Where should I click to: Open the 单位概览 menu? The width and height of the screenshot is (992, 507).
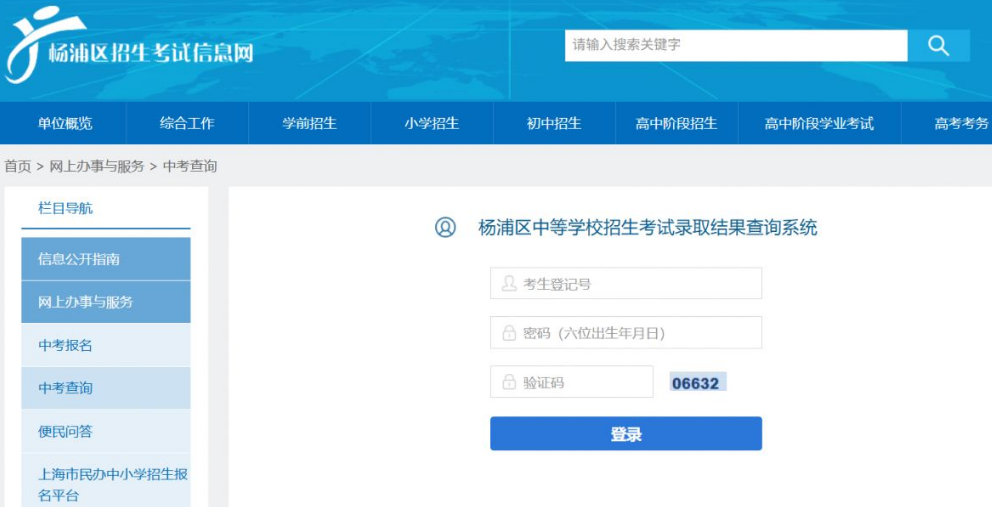point(65,123)
